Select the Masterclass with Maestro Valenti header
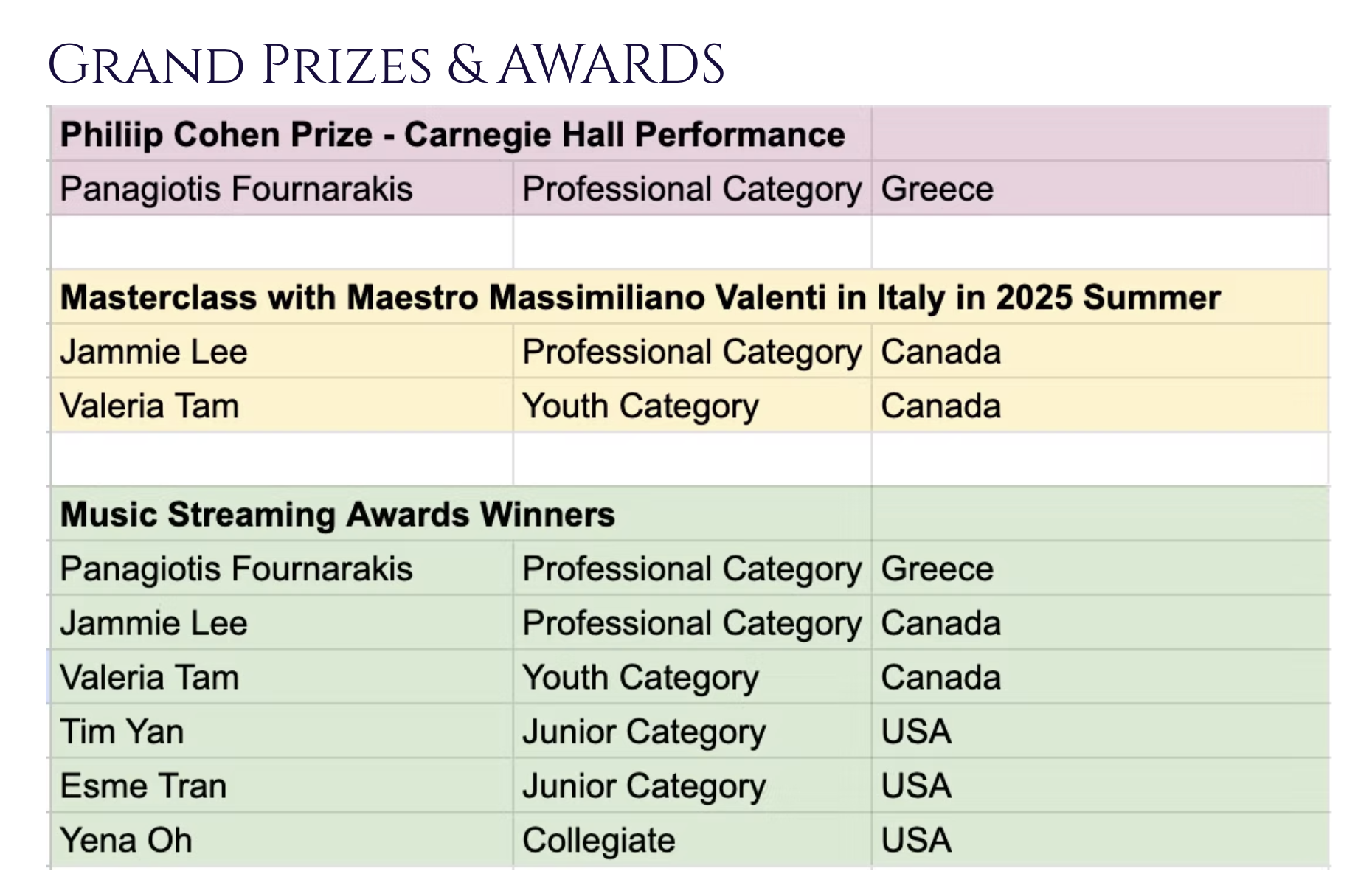The image size is (1372, 888). coord(640,298)
